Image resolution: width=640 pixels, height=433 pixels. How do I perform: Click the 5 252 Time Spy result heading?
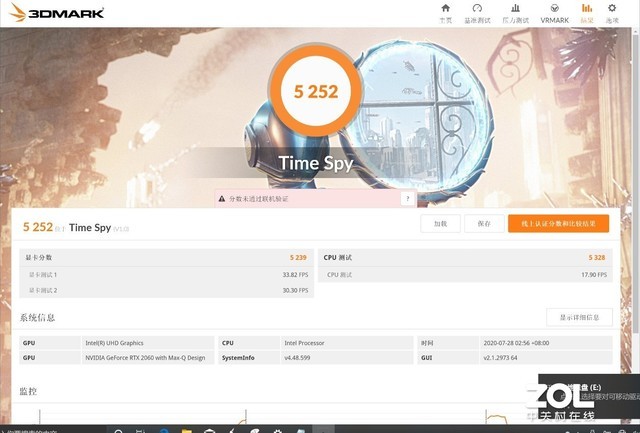click(76, 227)
